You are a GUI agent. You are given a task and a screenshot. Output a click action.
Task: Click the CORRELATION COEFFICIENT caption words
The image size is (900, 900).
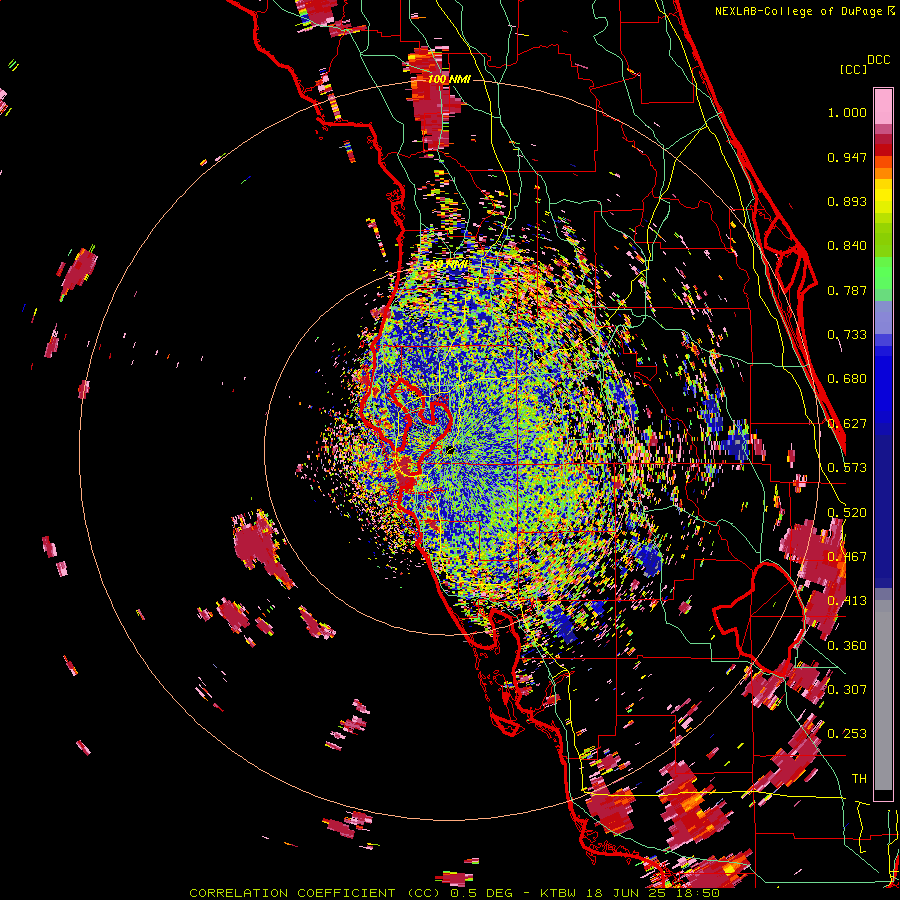292,893
